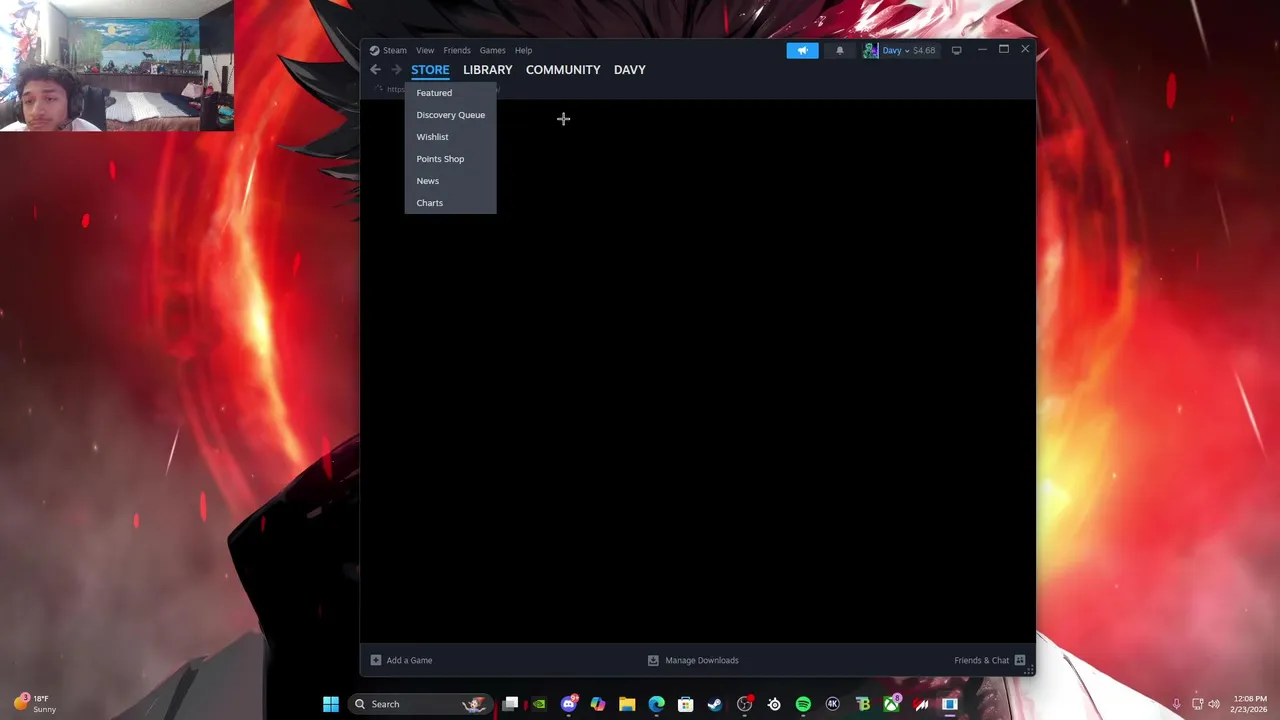This screenshot has height=720, width=1280.
Task: Launch Microsoft Edge from taskbar
Action: [x=656, y=704]
